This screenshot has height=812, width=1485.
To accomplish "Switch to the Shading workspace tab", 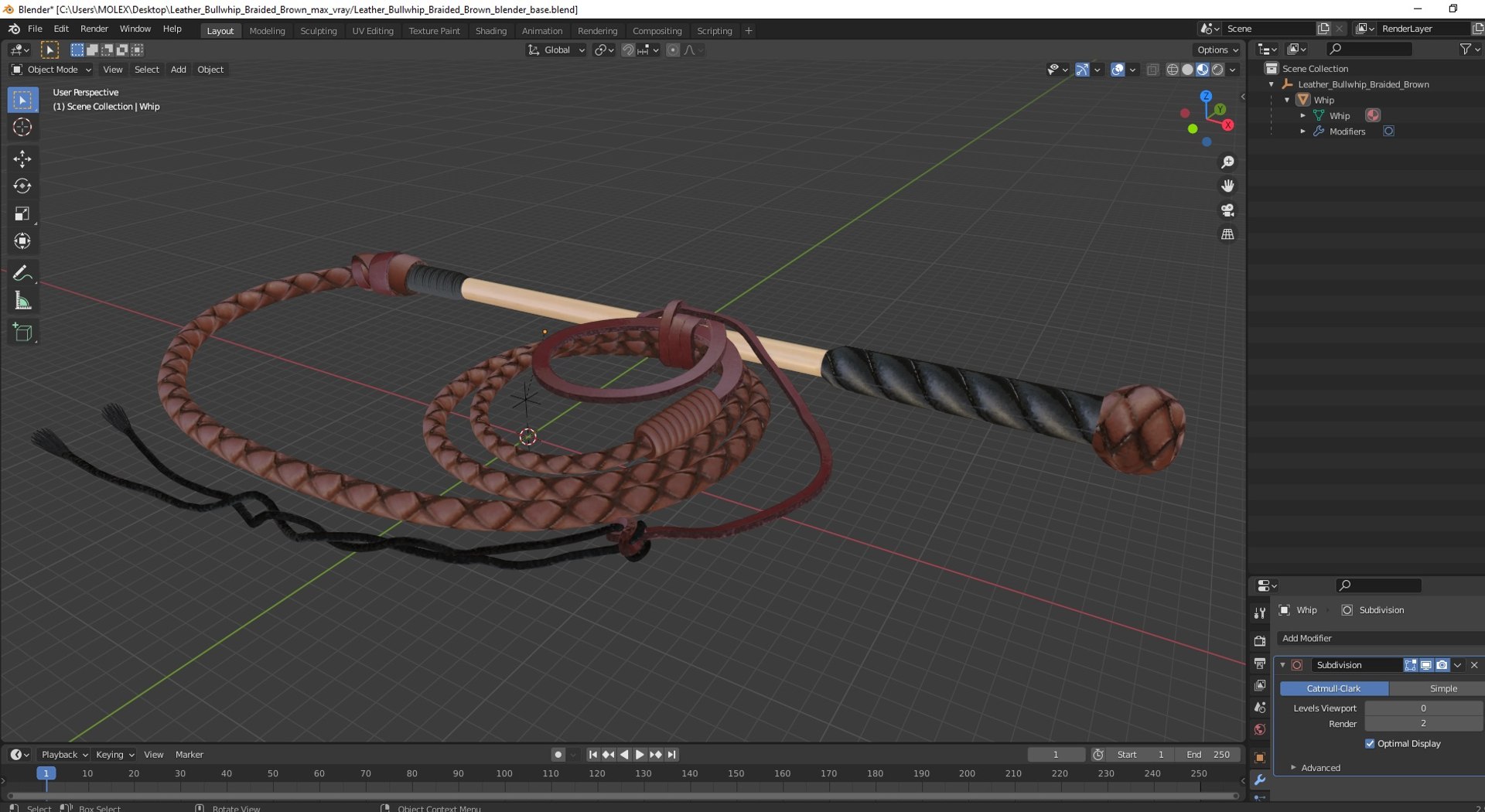I will click(x=490, y=31).
